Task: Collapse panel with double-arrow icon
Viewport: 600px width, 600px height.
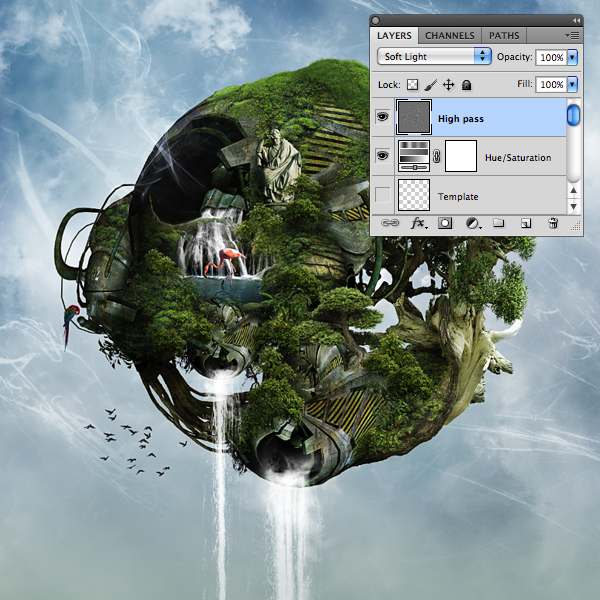Action: click(x=576, y=20)
